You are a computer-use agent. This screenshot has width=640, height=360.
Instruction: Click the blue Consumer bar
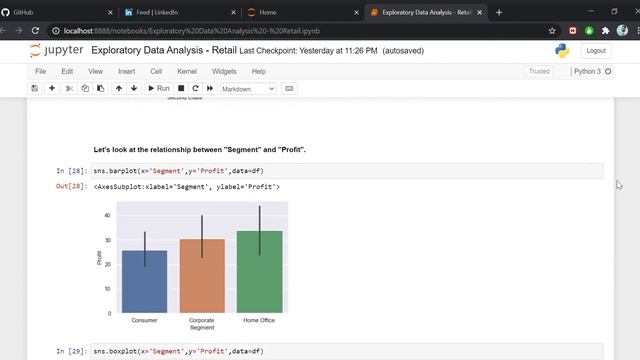[x=144, y=282]
